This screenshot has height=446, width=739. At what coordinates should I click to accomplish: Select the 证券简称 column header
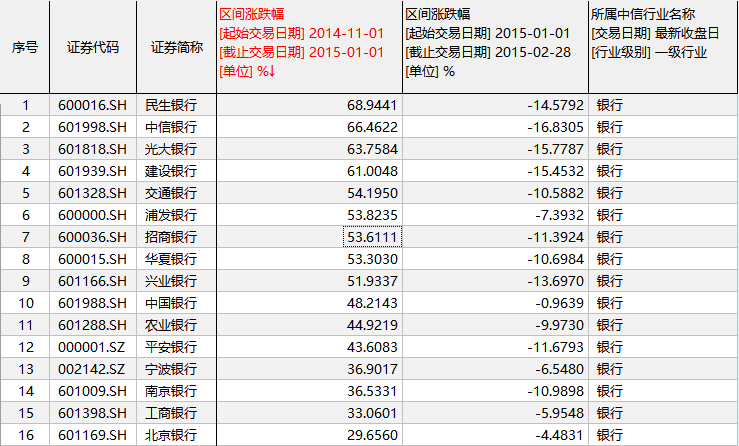click(x=177, y=47)
